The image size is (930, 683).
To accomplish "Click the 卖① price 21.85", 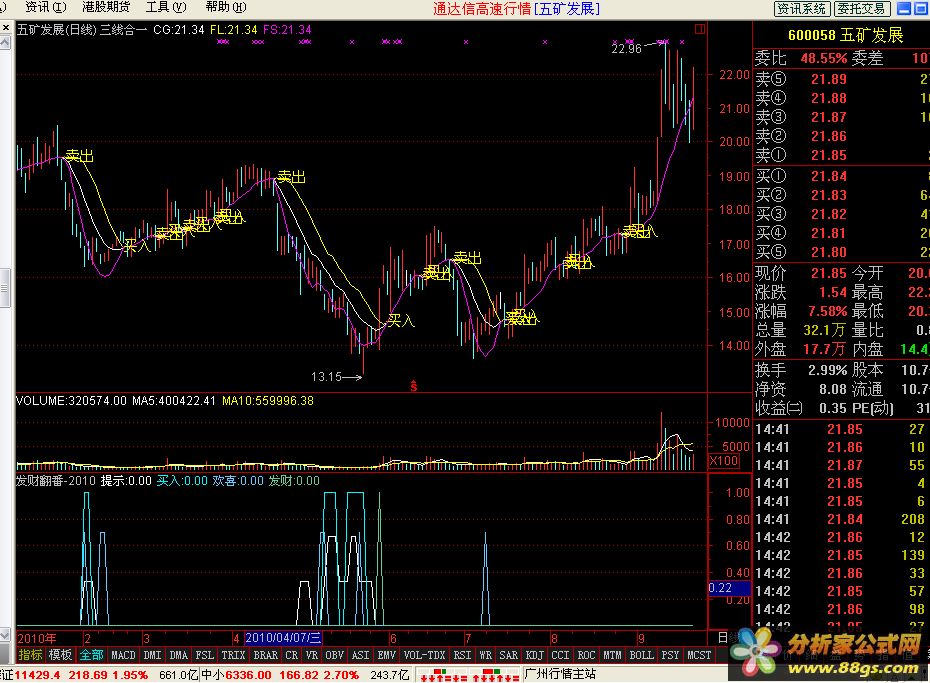I will 829,155.
